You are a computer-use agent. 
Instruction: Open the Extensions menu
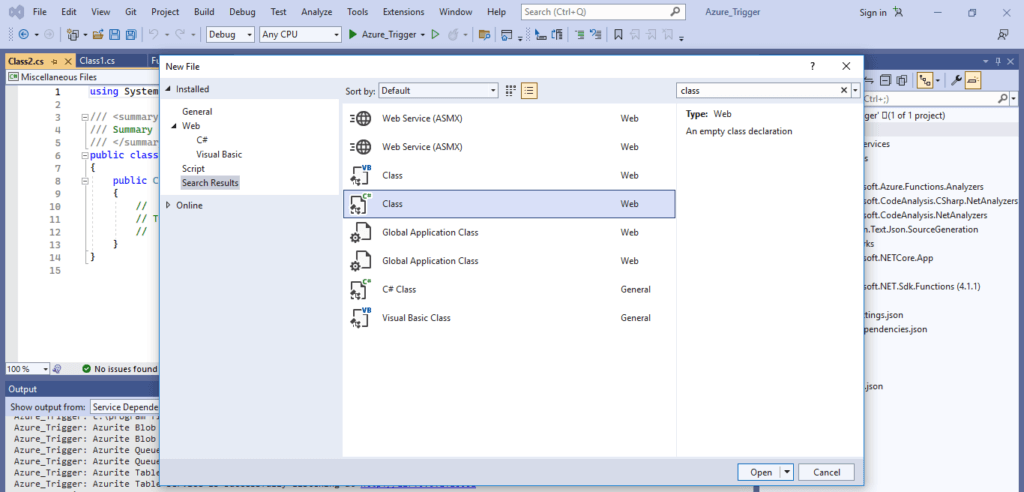coord(403,12)
